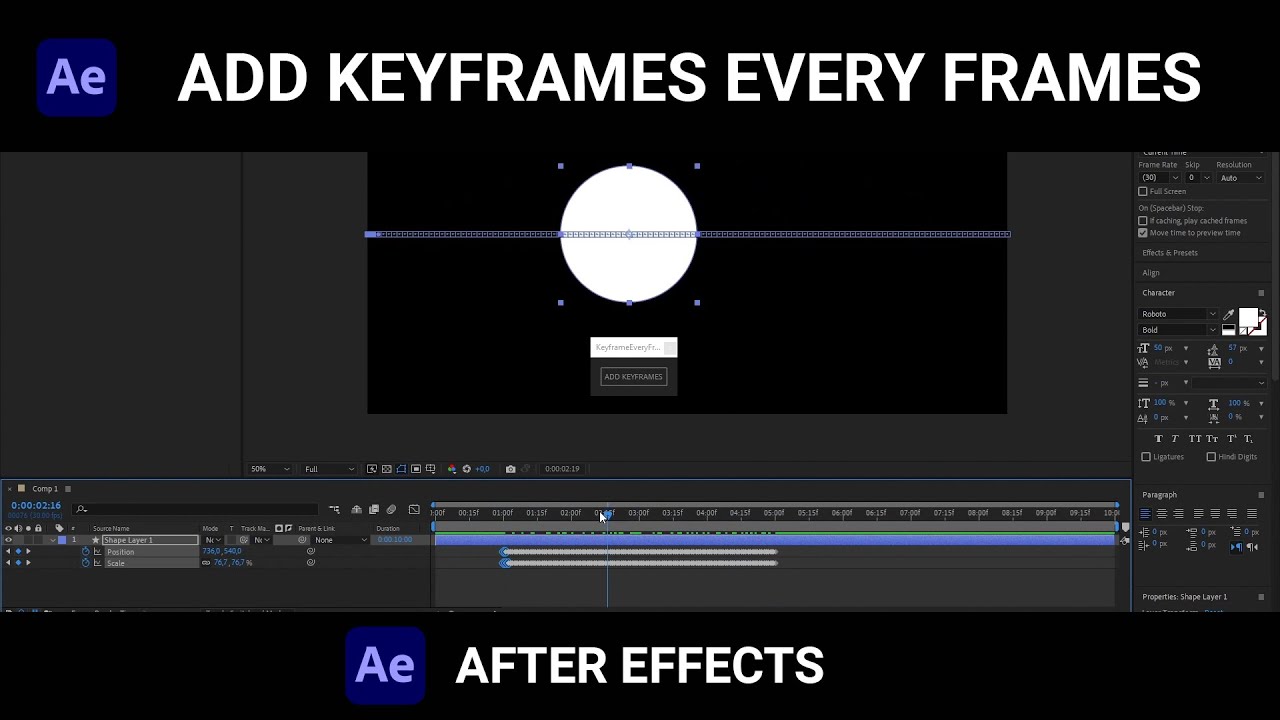1280x720 pixels.
Task: Open the Roboto font family dropdown
Action: (x=1178, y=314)
